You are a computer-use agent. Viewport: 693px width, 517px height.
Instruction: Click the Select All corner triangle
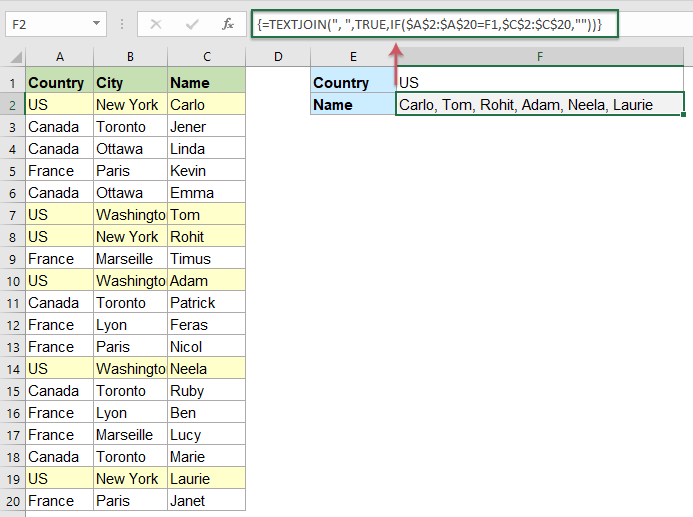(x=16, y=57)
